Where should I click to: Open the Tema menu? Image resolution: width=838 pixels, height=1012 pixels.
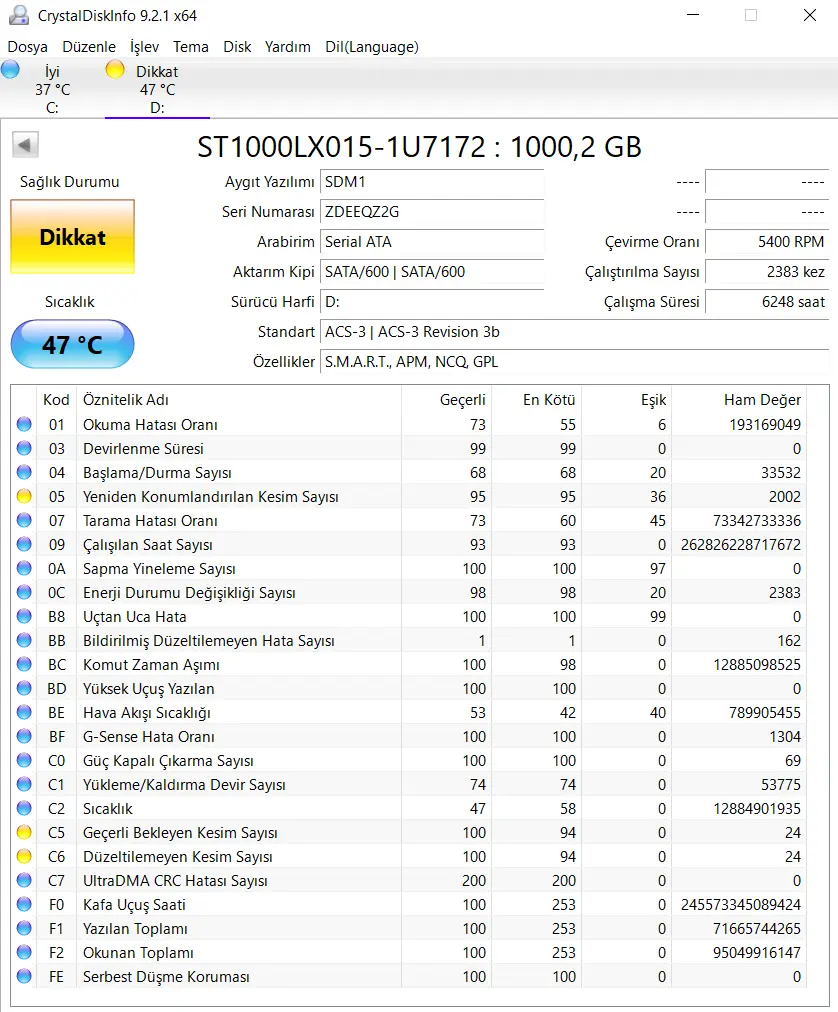pyautogui.click(x=190, y=47)
